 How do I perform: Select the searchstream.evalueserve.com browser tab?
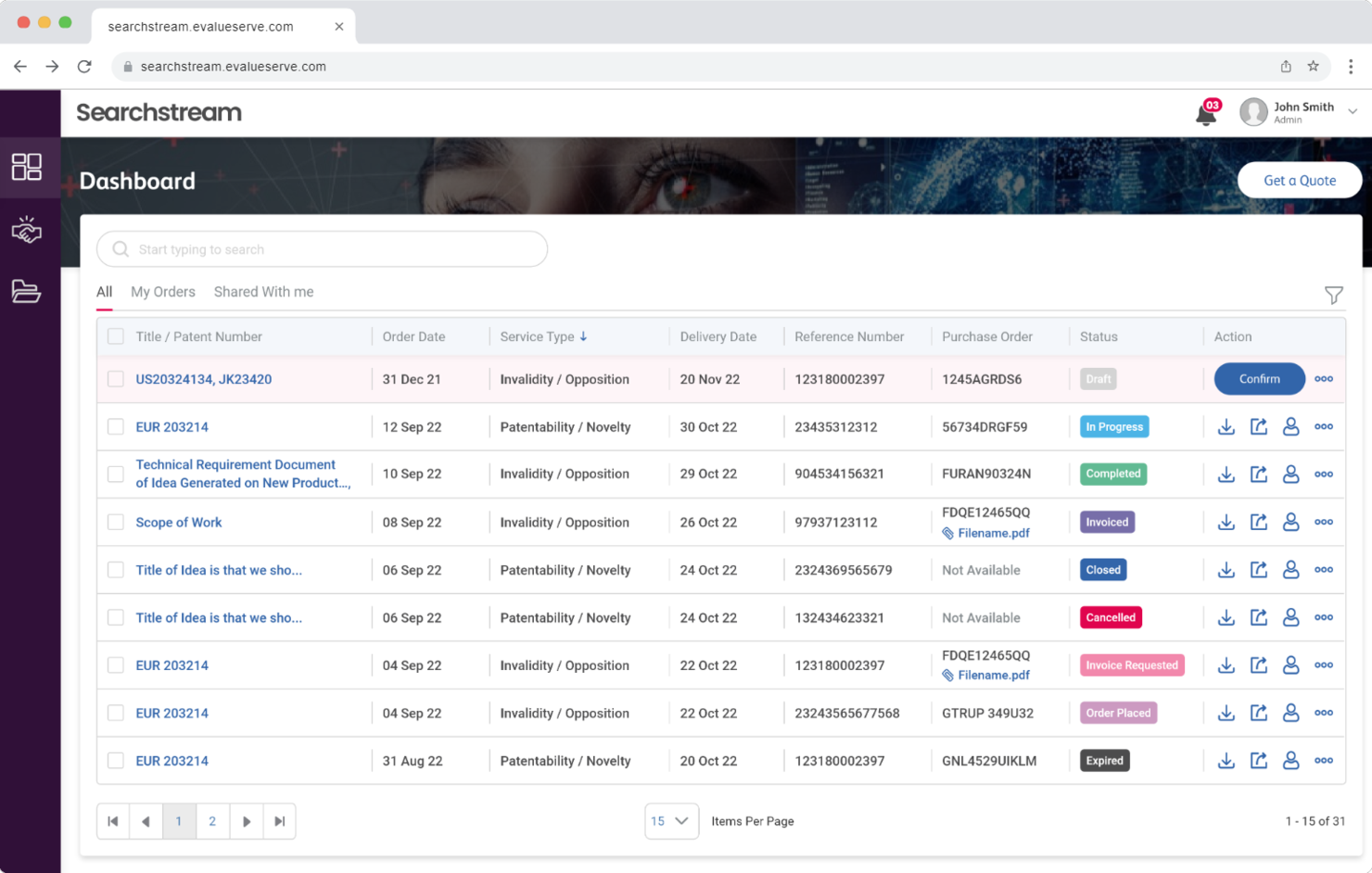222,26
